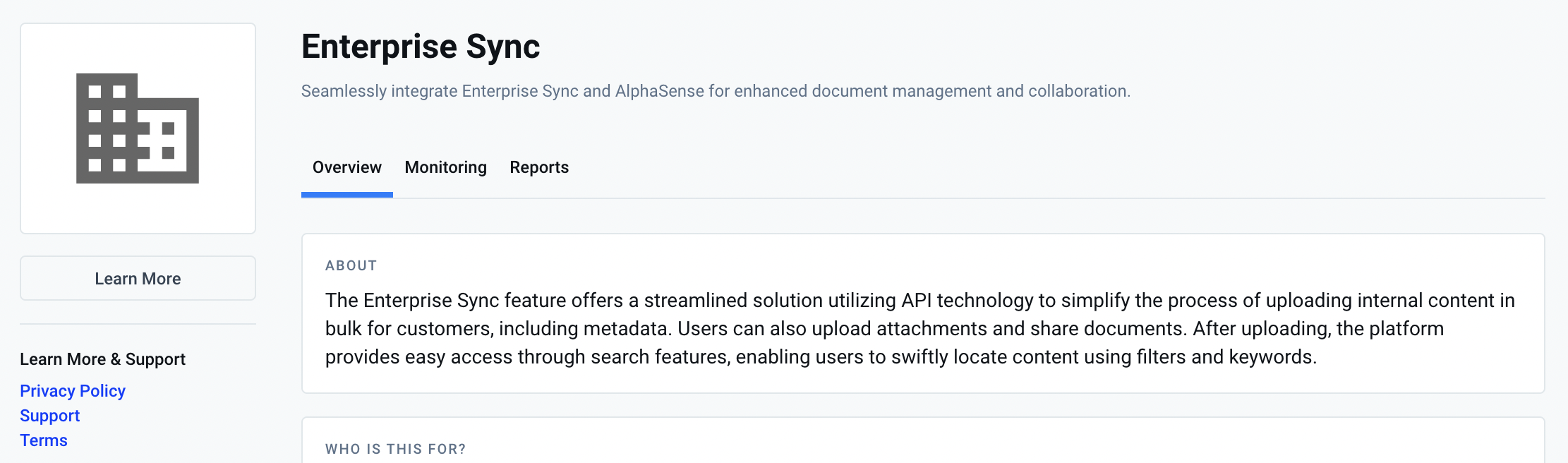Click the 'Seamlessly integrate Enterprise Sync' subtitle
Image resolution: width=1568 pixels, height=463 pixels.
[x=716, y=91]
